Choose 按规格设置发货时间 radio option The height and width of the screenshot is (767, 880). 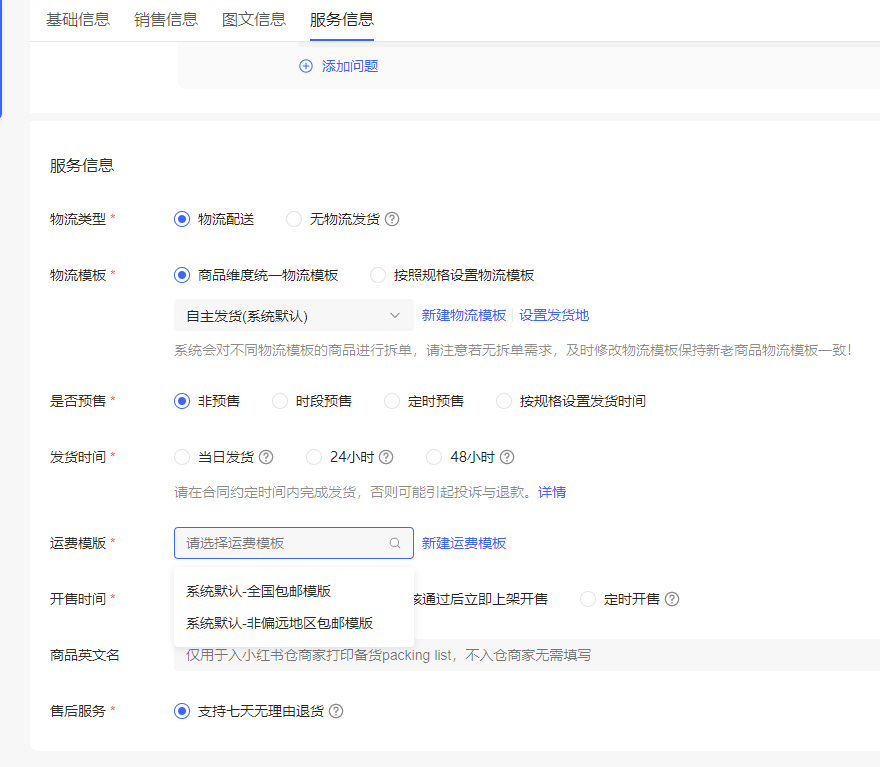click(x=504, y=401)
